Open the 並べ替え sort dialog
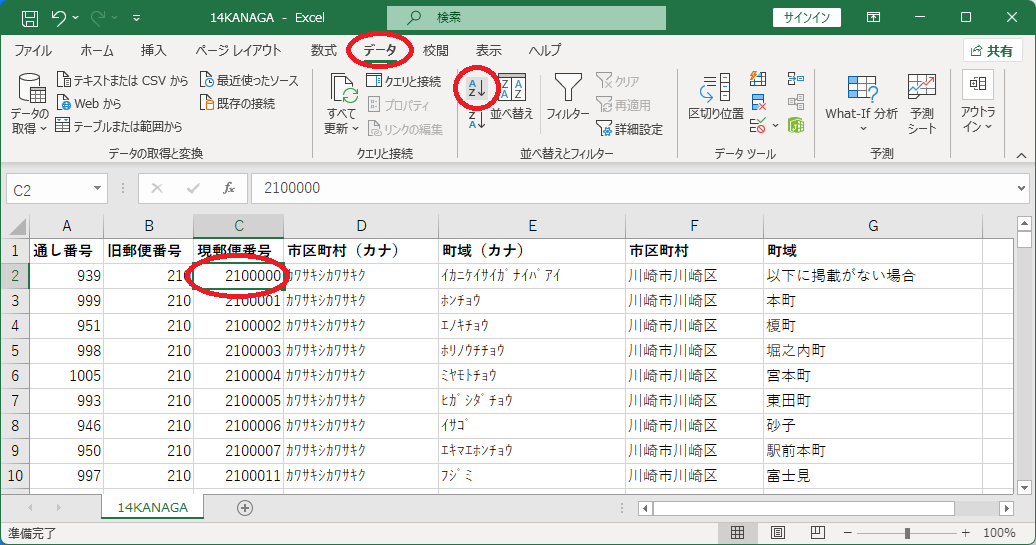This screenshot has height=545, width=1036. pyautogui.click(x=512, y=97)
